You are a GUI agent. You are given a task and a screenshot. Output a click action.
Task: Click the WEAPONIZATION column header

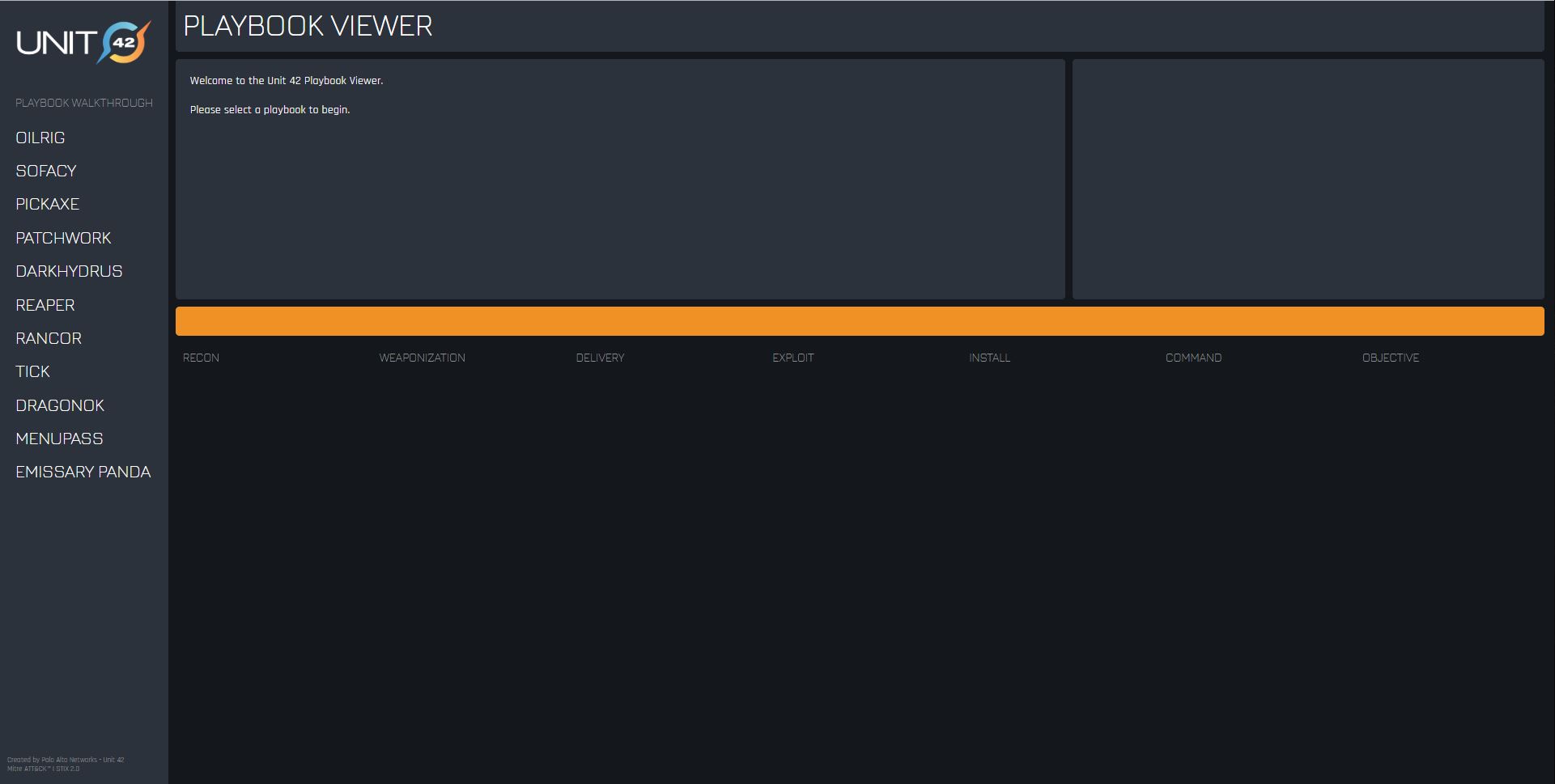(x=423, y=358)
